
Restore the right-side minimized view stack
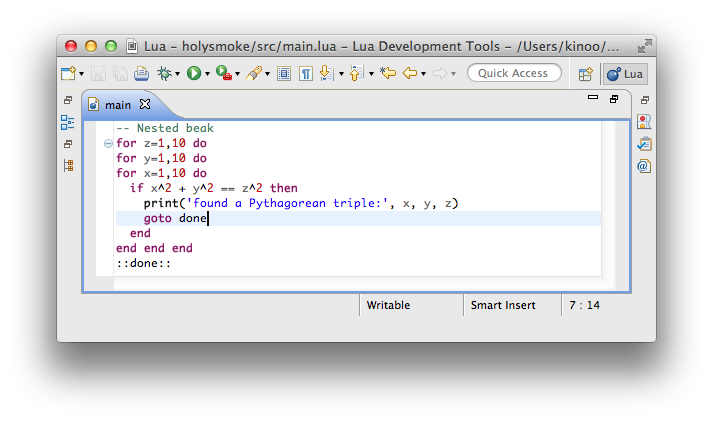645,100
